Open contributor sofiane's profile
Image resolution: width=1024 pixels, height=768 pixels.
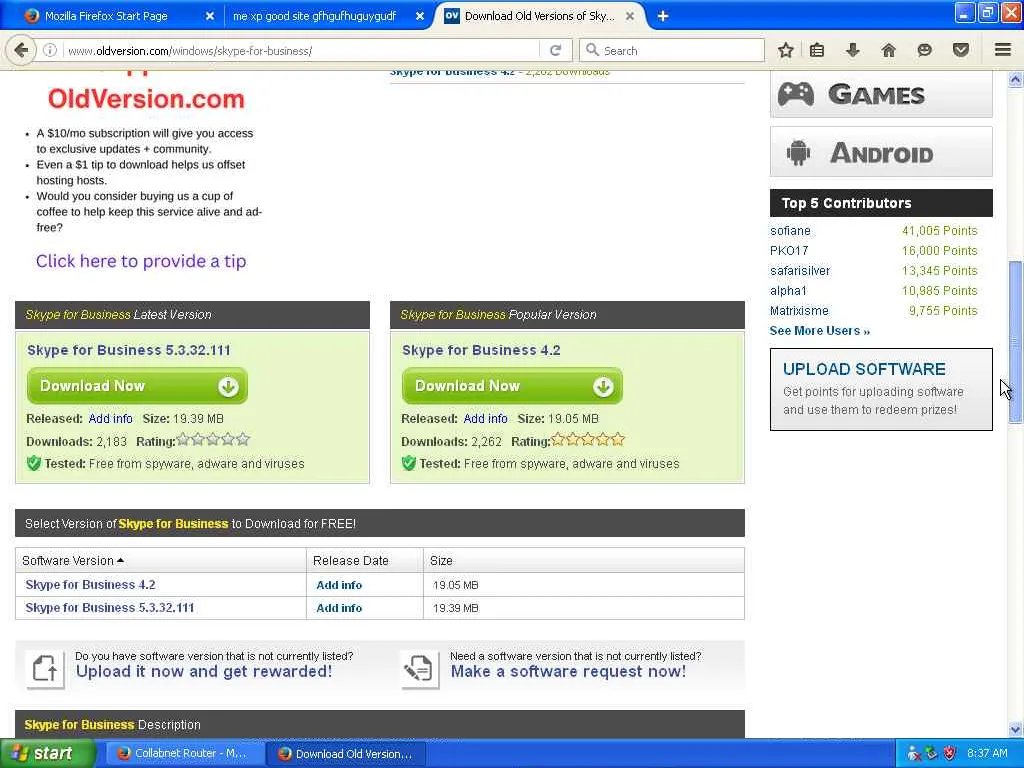790,231
